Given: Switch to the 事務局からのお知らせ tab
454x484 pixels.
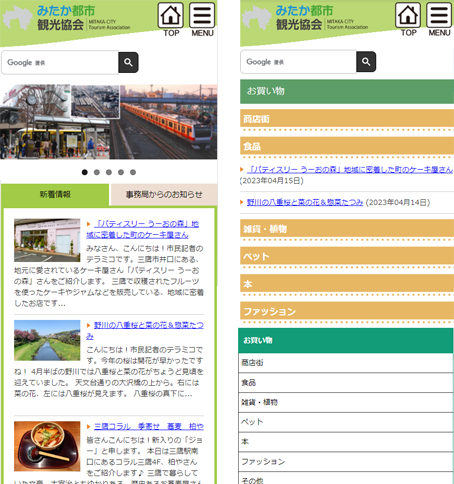Looking at the screenshot, I should (164, 195).
